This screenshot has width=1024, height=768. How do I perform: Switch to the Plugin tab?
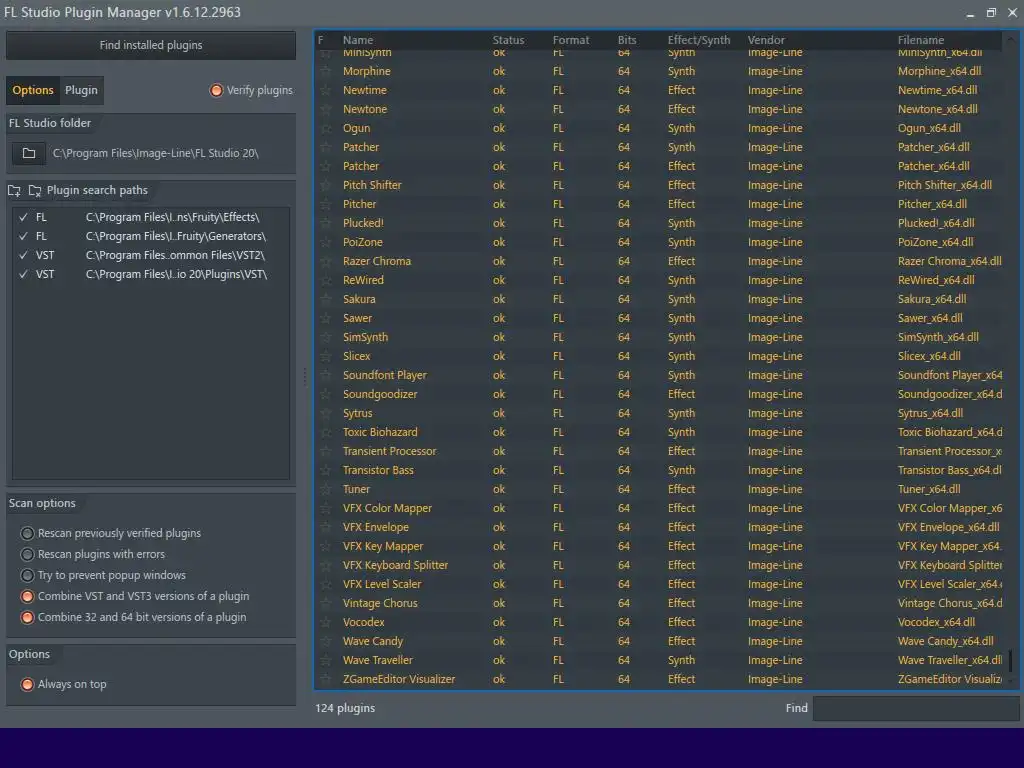coord(81,90)
